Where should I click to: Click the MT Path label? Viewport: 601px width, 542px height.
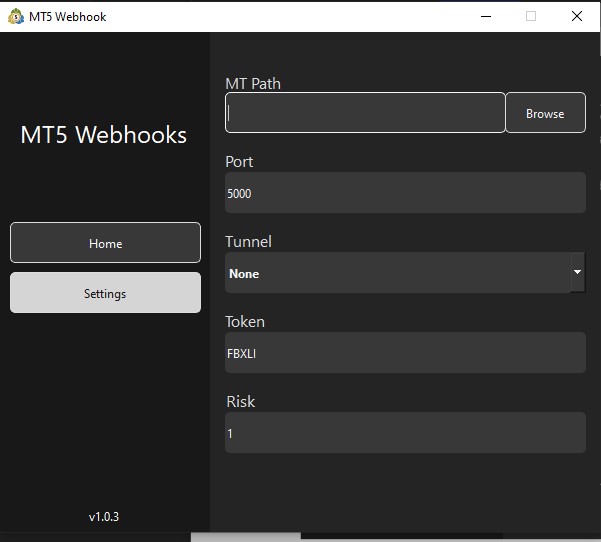[253, 84]
